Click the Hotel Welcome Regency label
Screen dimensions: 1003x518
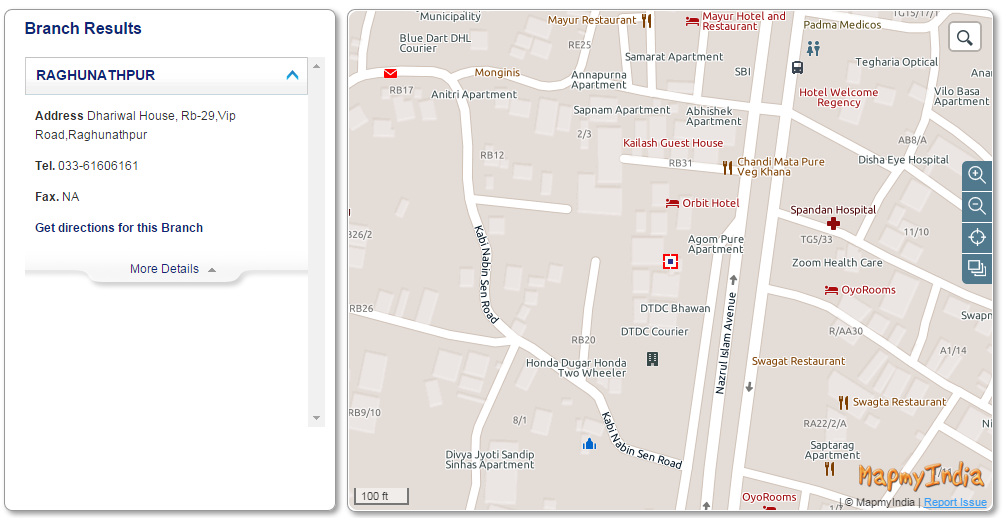coord(839,97)
